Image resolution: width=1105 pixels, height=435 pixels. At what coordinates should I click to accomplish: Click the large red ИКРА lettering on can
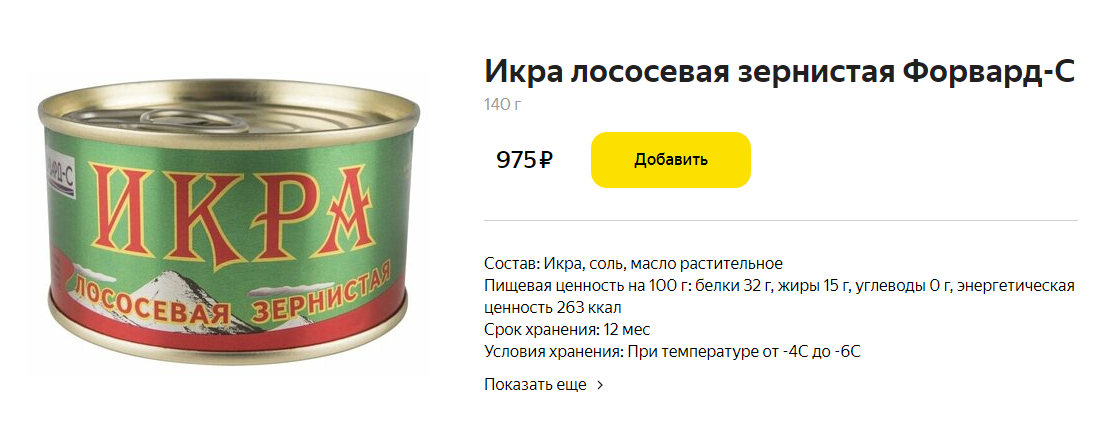[231, 212]
